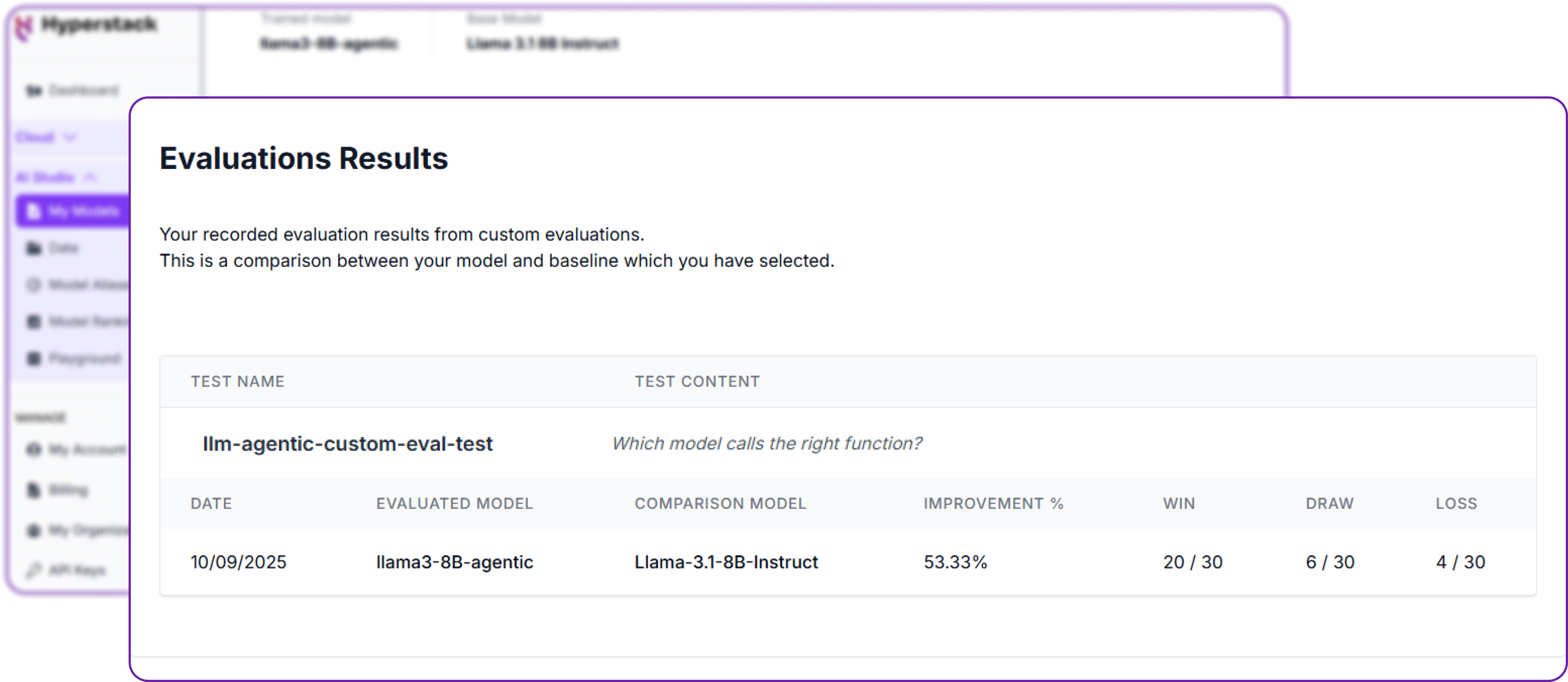Click the Data folder icon
Screen dimensions: 1568x682
pyautogui.click(x=34, y=248)
